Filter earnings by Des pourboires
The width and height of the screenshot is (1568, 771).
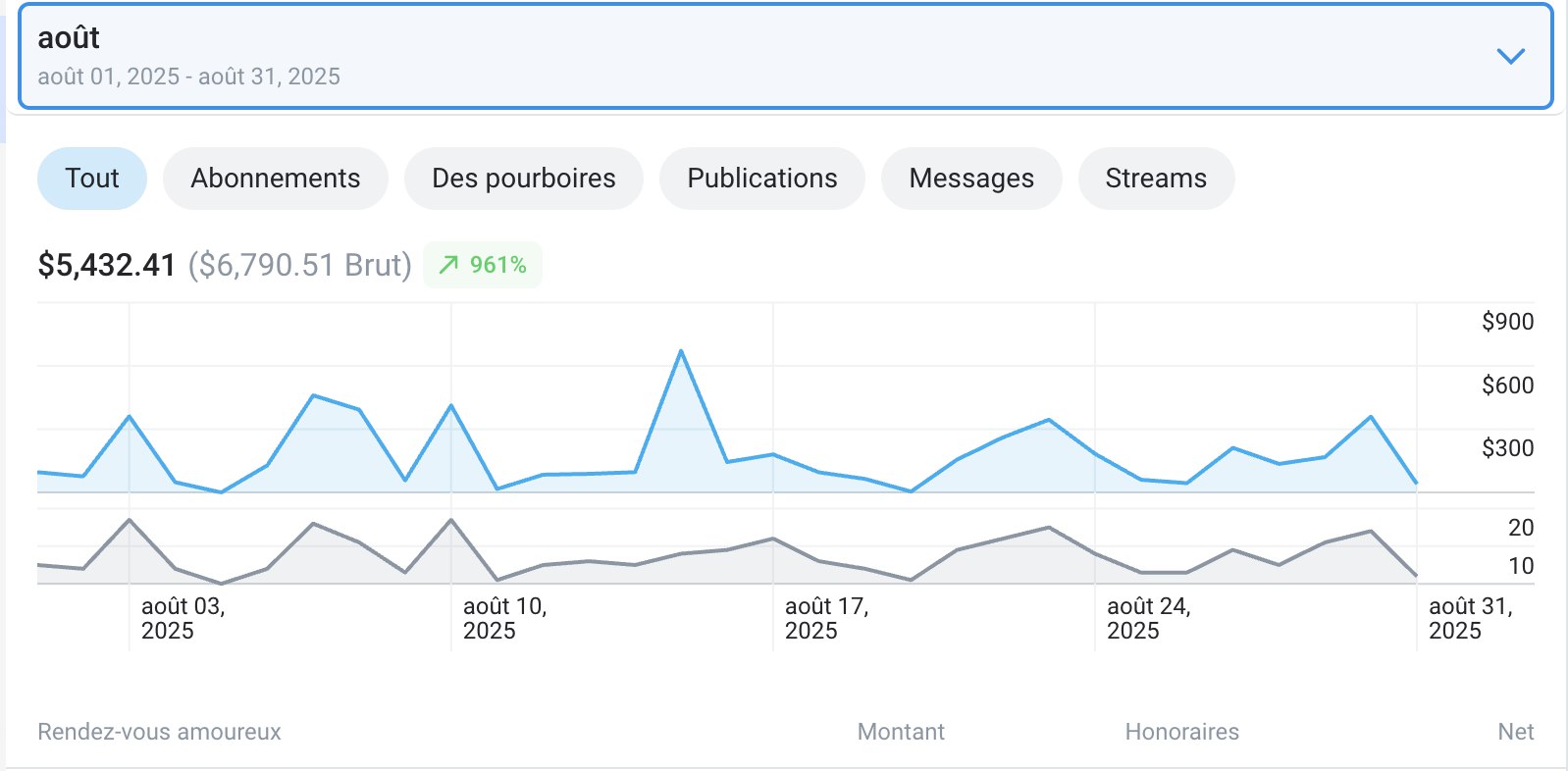click(x=523, y=179)
